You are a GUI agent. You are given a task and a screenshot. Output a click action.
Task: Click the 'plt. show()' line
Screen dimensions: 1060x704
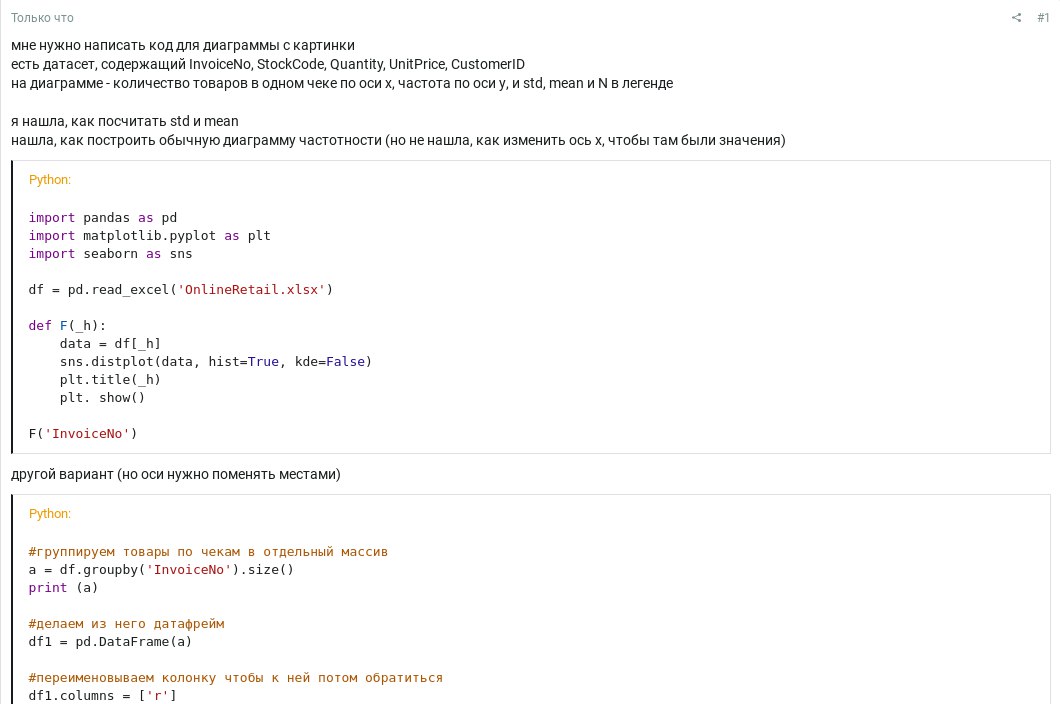102,398
